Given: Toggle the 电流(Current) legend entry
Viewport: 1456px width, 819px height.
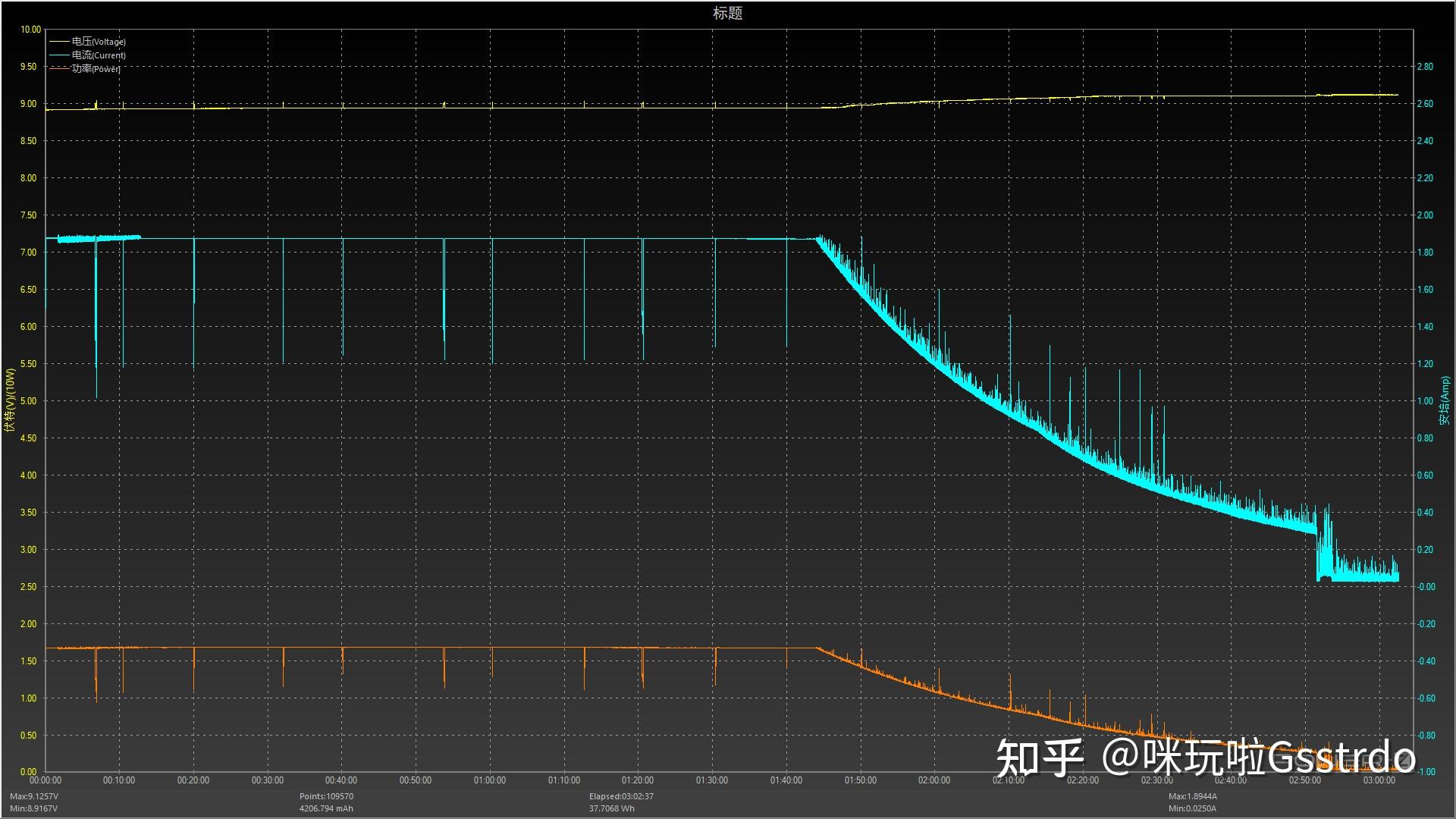Looking at the screenshot, I should (99, 55).
